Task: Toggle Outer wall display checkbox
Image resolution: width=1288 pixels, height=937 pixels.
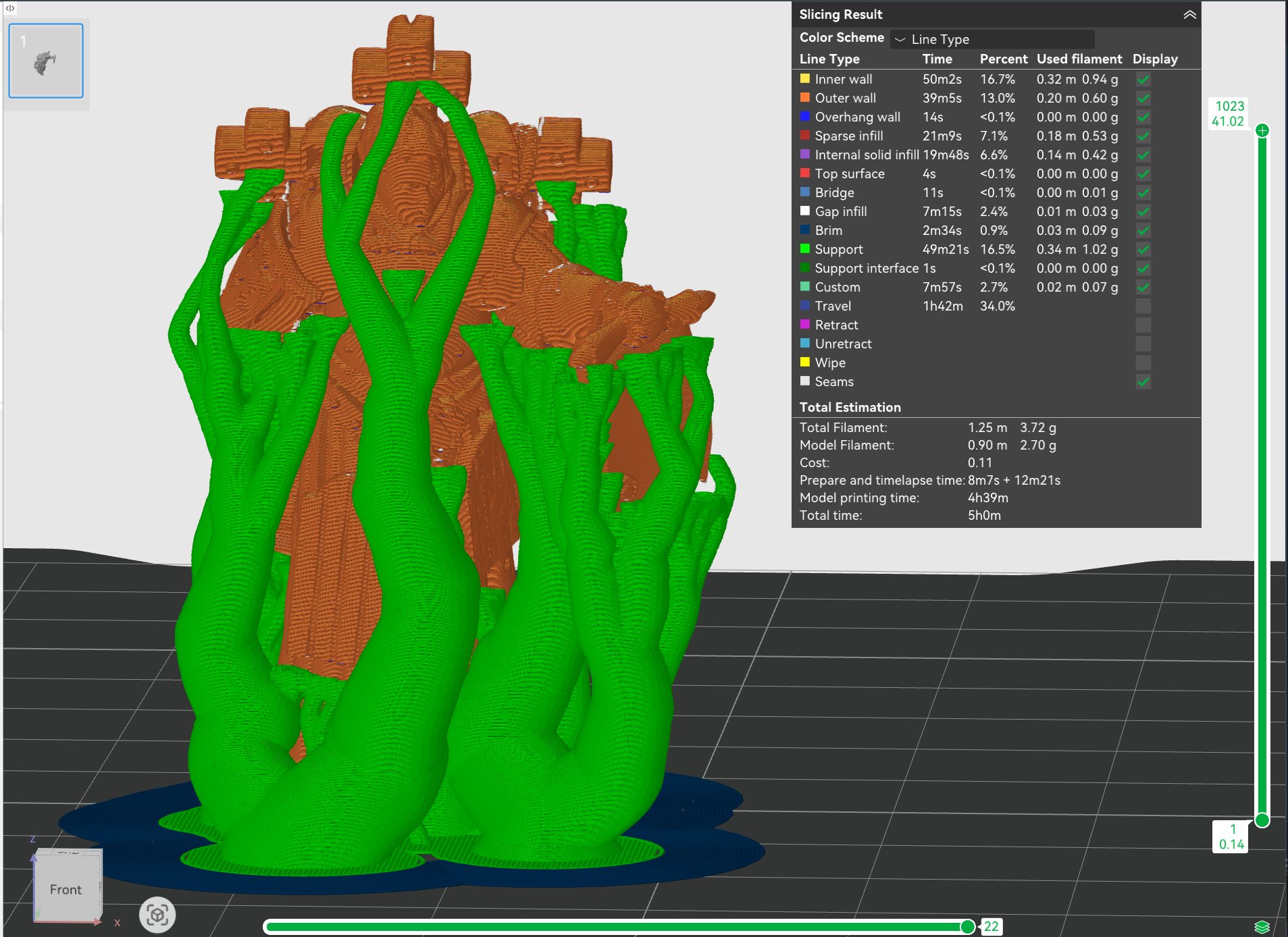Action: coord(1143,99)
